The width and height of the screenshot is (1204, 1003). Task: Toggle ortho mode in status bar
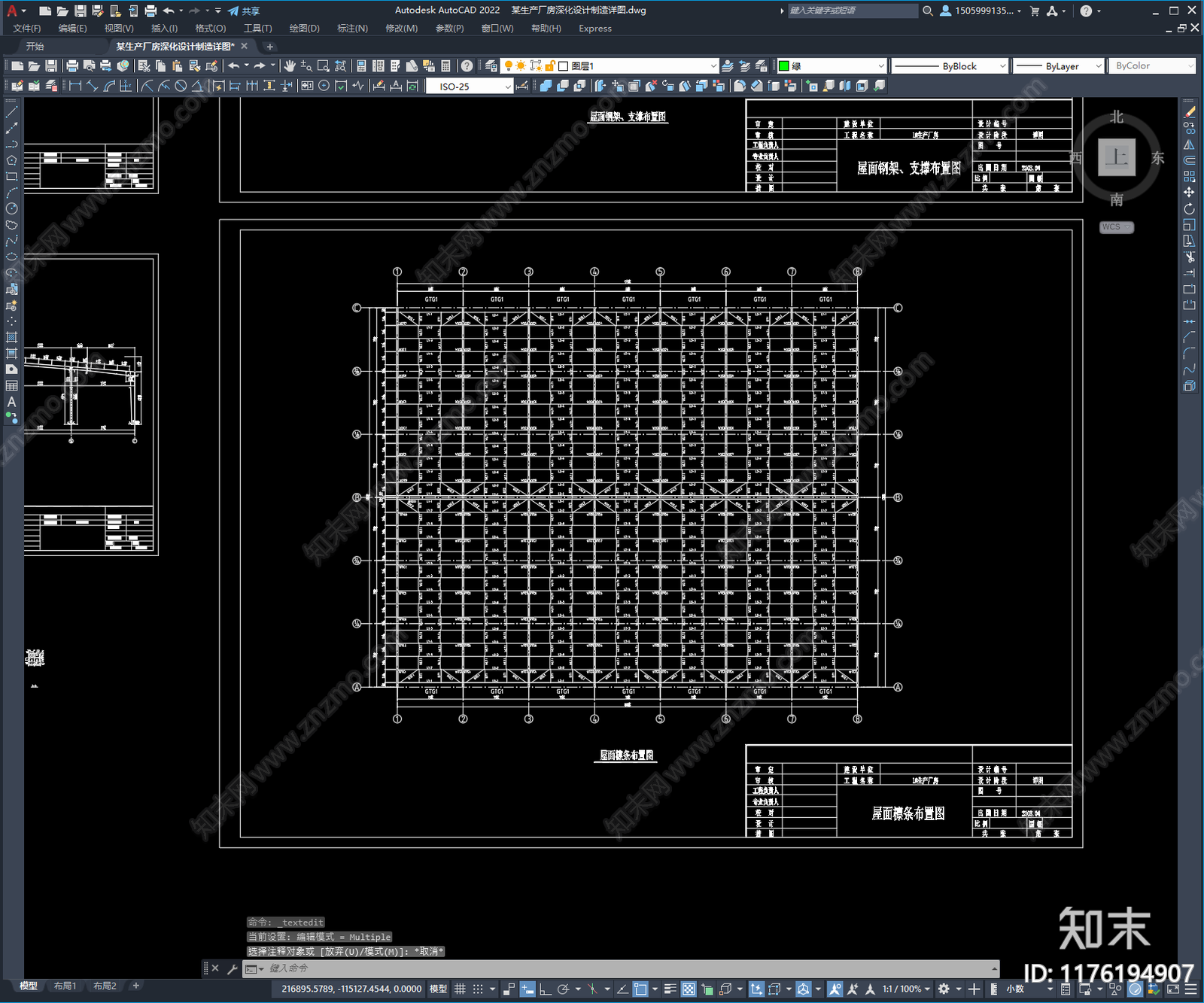click(x=545, y=989)
